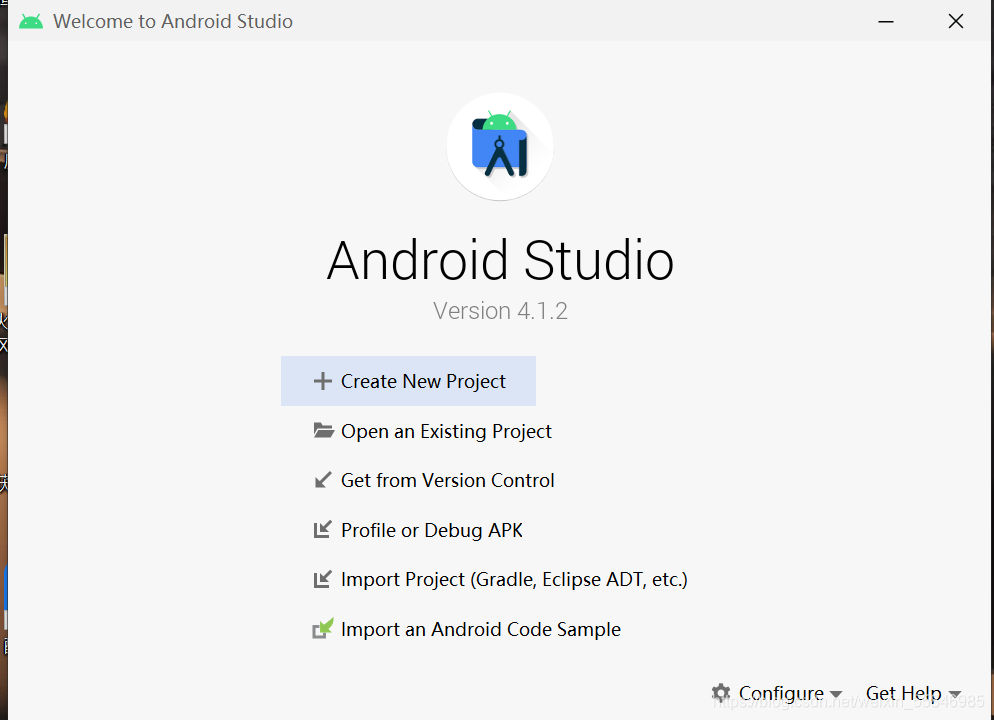
Task: Choose the Profile or Debug APK text
Action: (432, 530)
